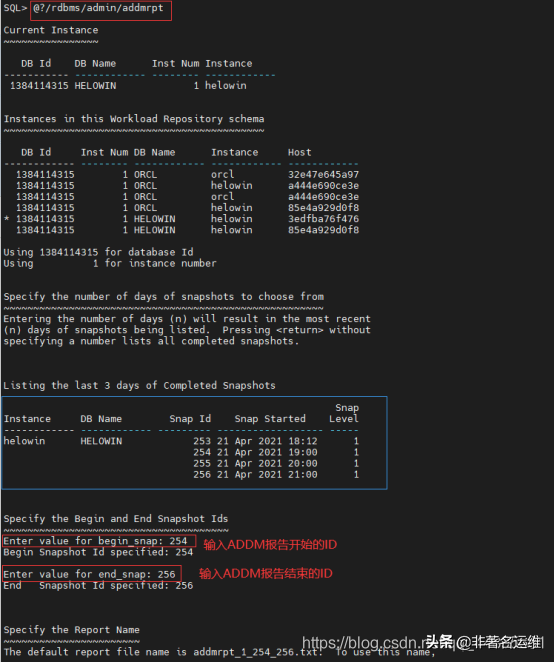
Task: Select the 'Specify the Report Name' heading
Action: pyautogui.click(x=71, y=630)
